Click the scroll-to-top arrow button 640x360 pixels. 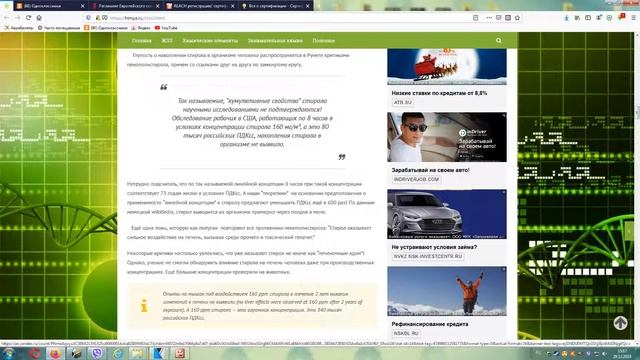point(620,323)
